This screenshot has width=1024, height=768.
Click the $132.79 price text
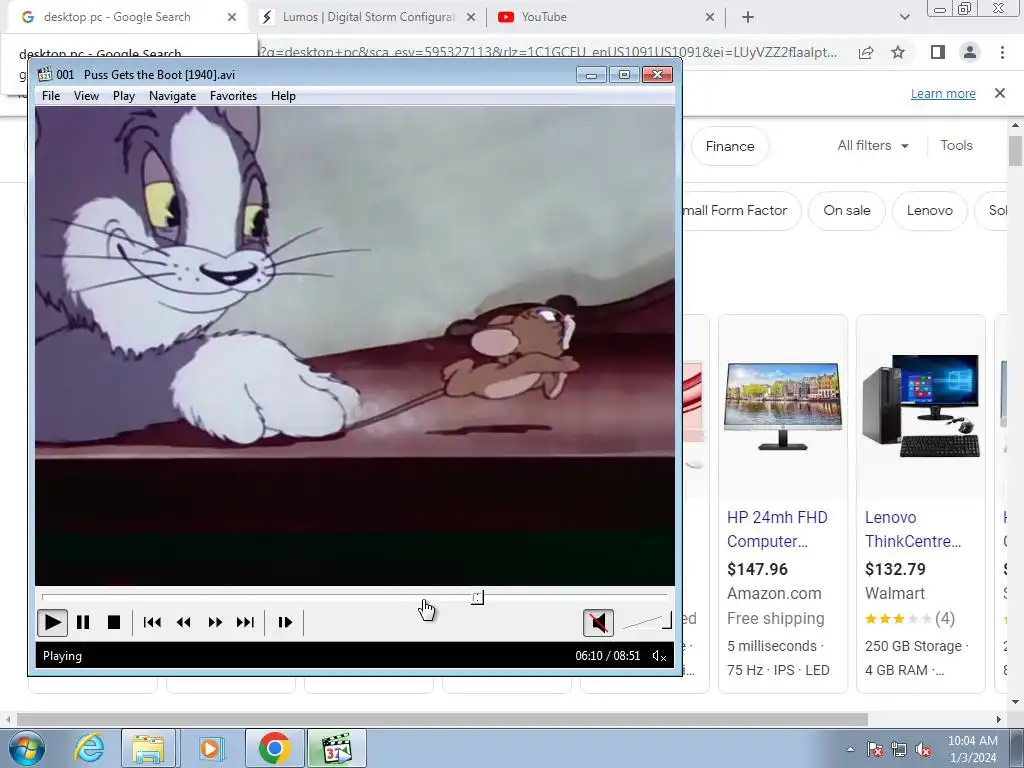[x=895, y=569]
